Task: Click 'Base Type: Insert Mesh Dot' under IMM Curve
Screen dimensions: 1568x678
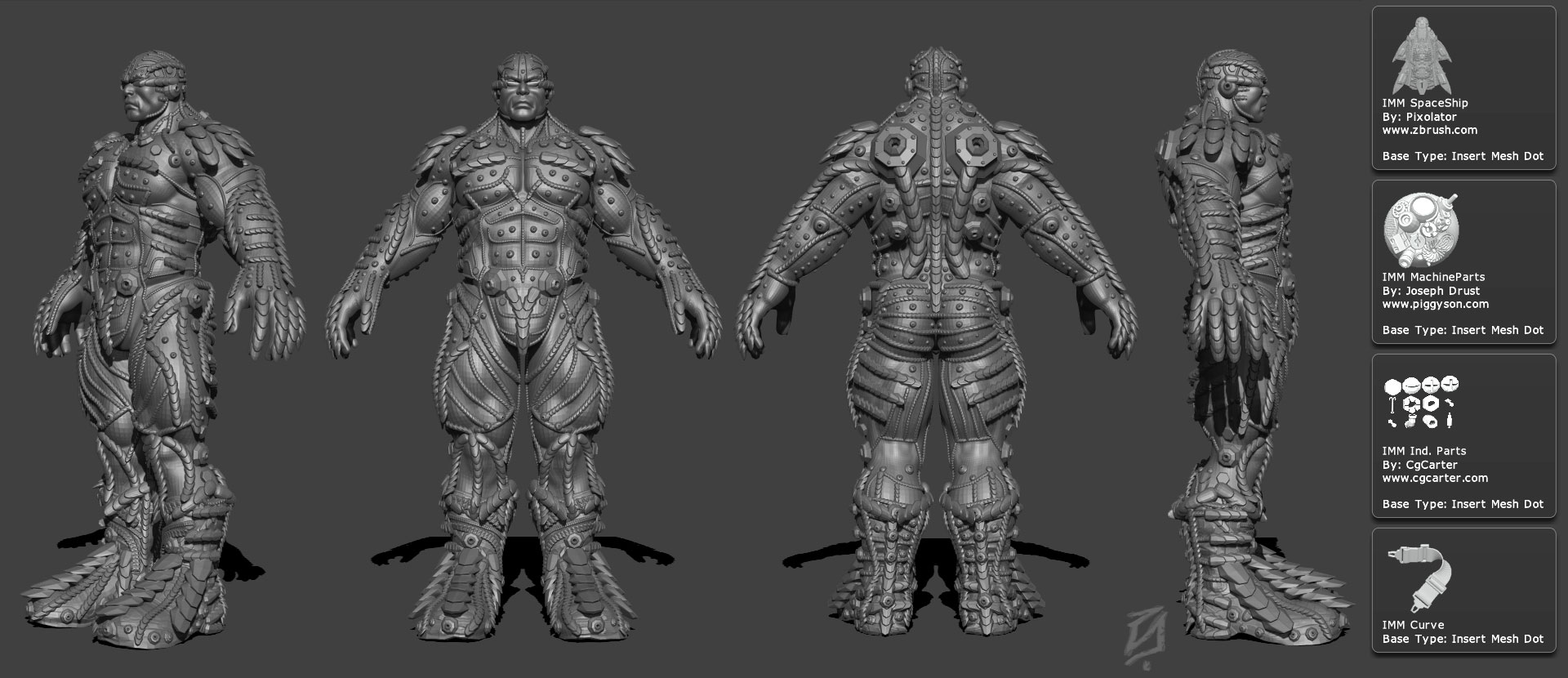Action: (1463, 639)
